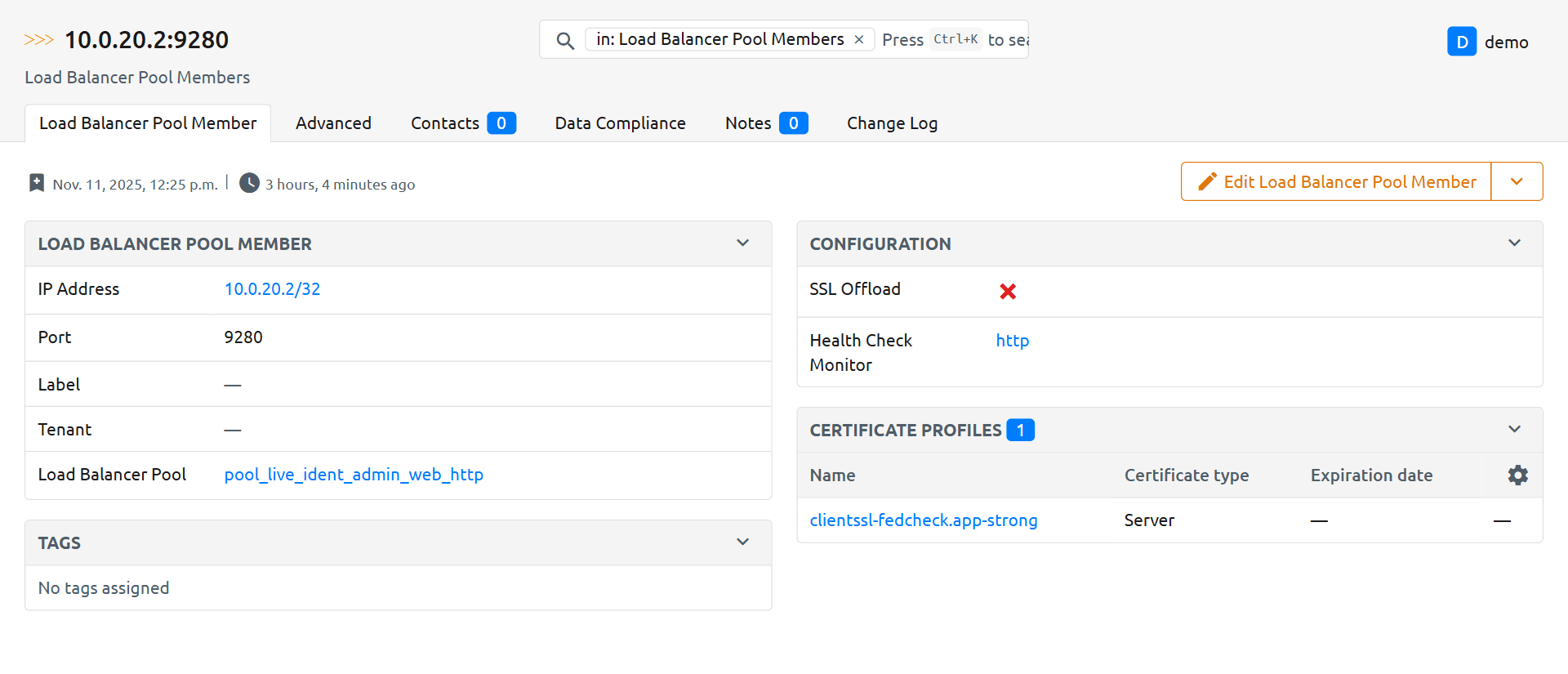Open certificate profiles table settings gear

click(x=1517, y=475)
